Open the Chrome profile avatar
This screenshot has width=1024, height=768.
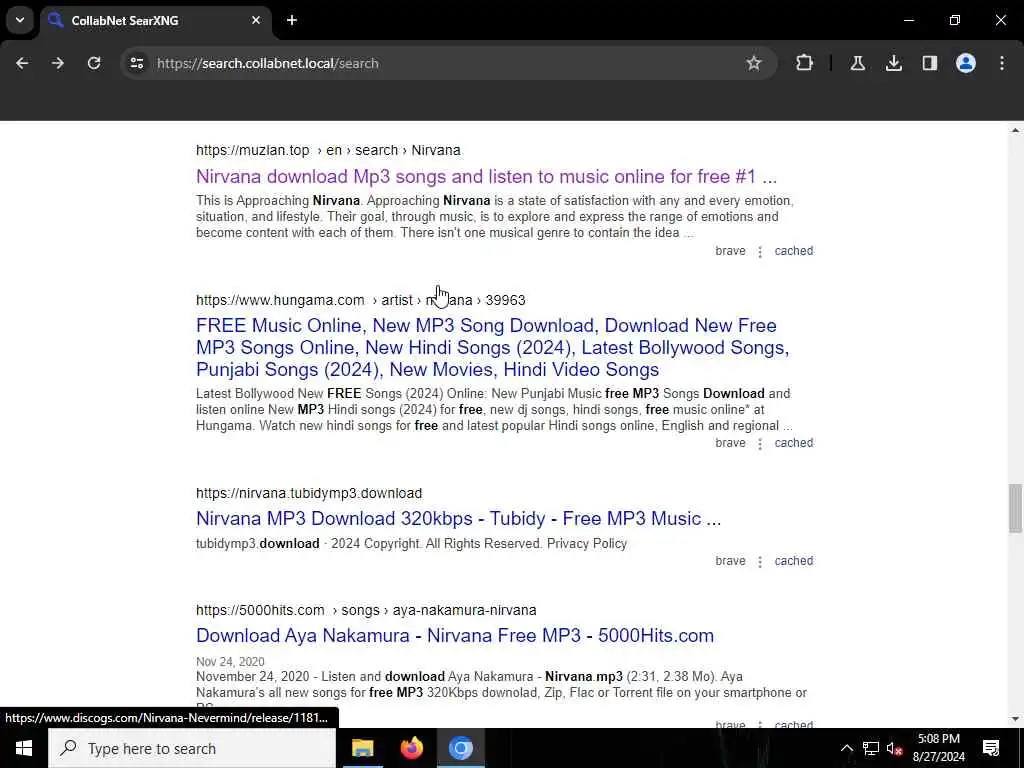pyautogui.click(x=966, y=63)
